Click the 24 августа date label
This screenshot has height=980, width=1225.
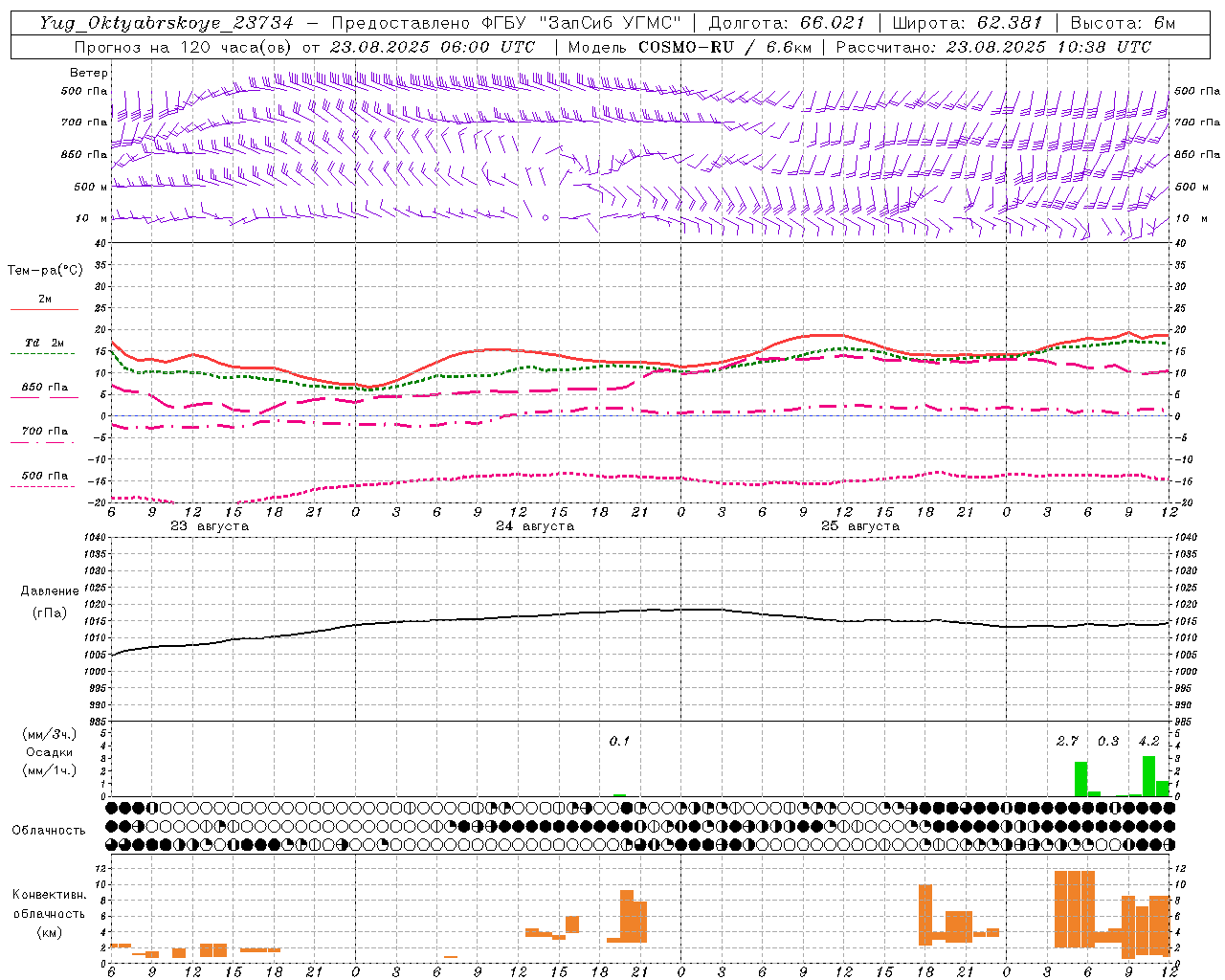(x=535, y=526)
